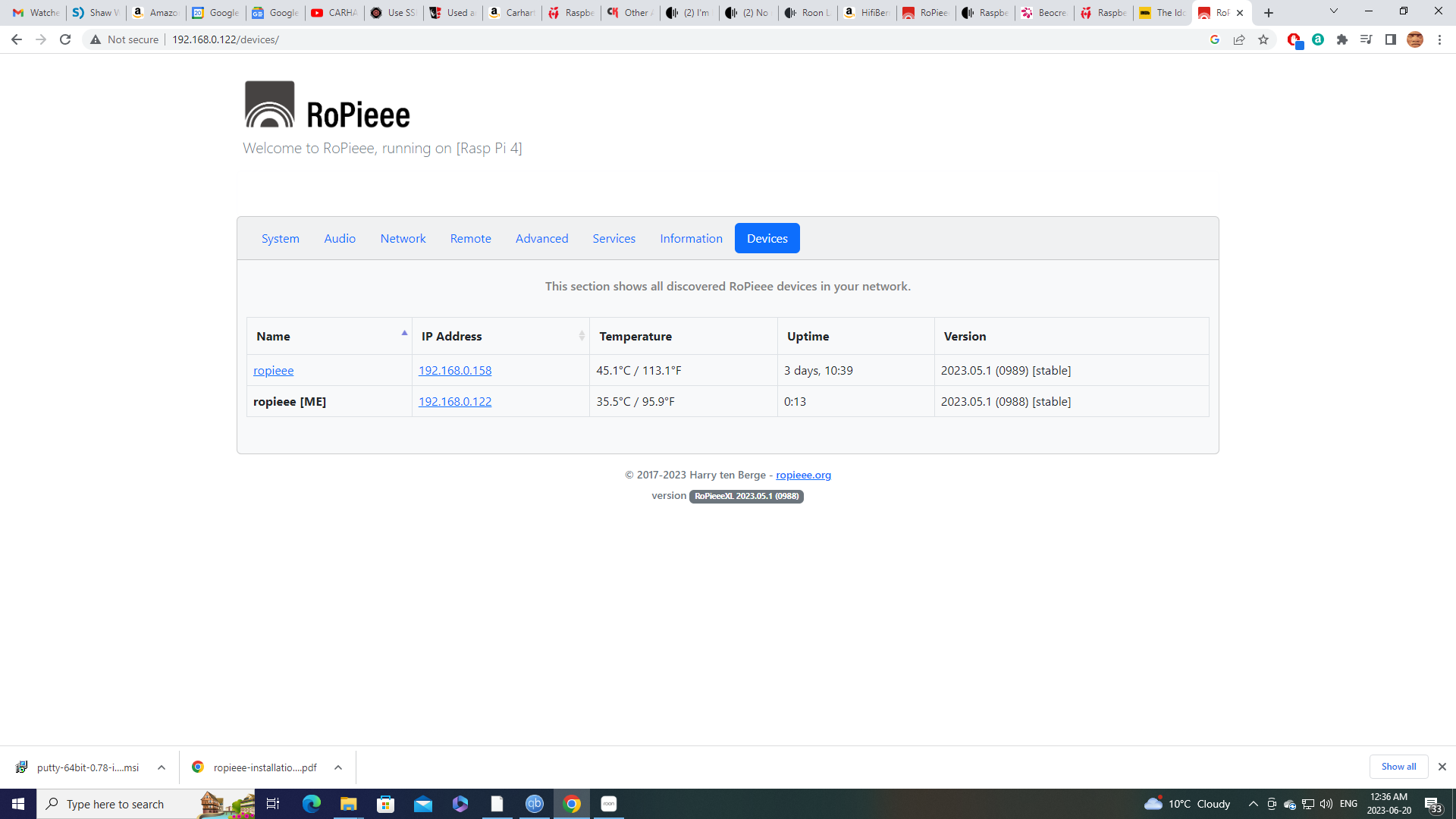Click the browser reload page icon
Screen dimensions: 1456x819
(65, 39)
